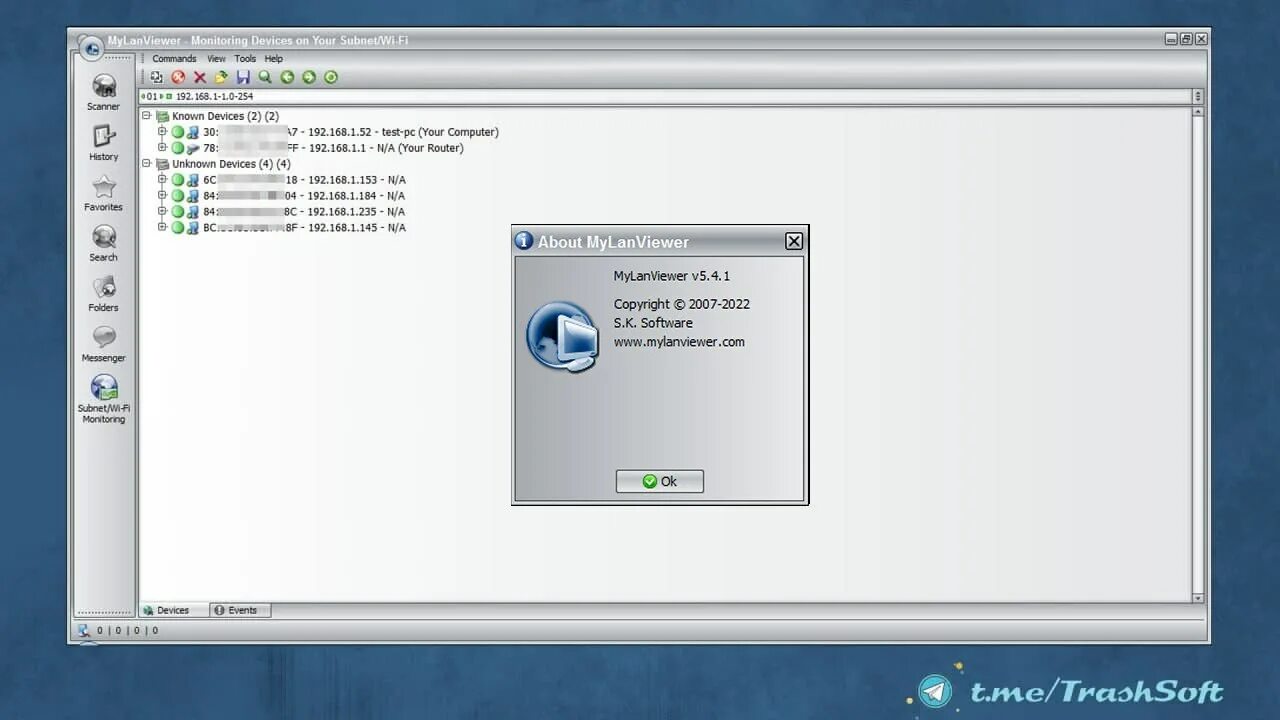Expand the 192.168.1.184 device node
The height and width of the screenshot is (720, 1280).
coord(162,196)
